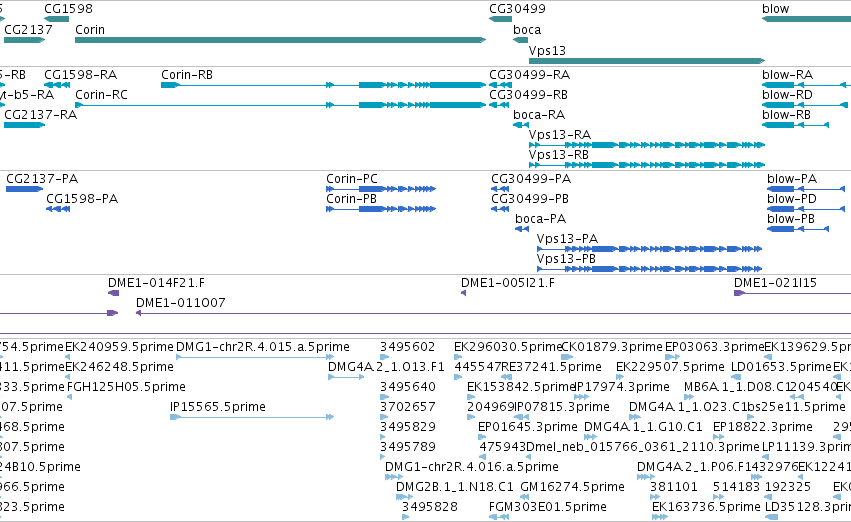Viewport: 851px width, 522px height.
Task: Click the Vps13-PB protein label
Action: point(566,259)
